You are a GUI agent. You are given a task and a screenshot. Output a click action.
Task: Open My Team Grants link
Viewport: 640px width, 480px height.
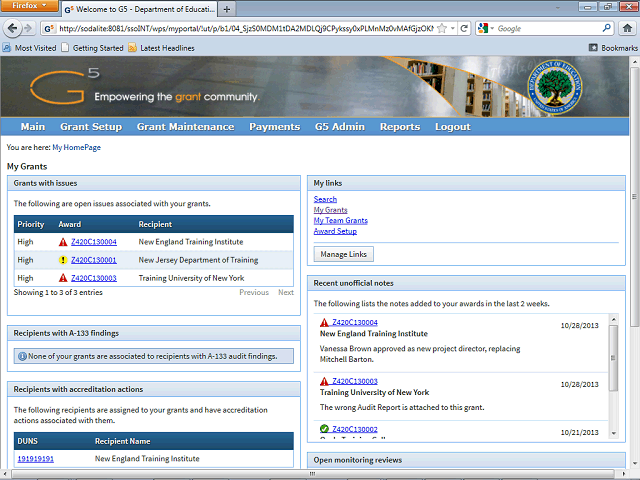(341, 220)
